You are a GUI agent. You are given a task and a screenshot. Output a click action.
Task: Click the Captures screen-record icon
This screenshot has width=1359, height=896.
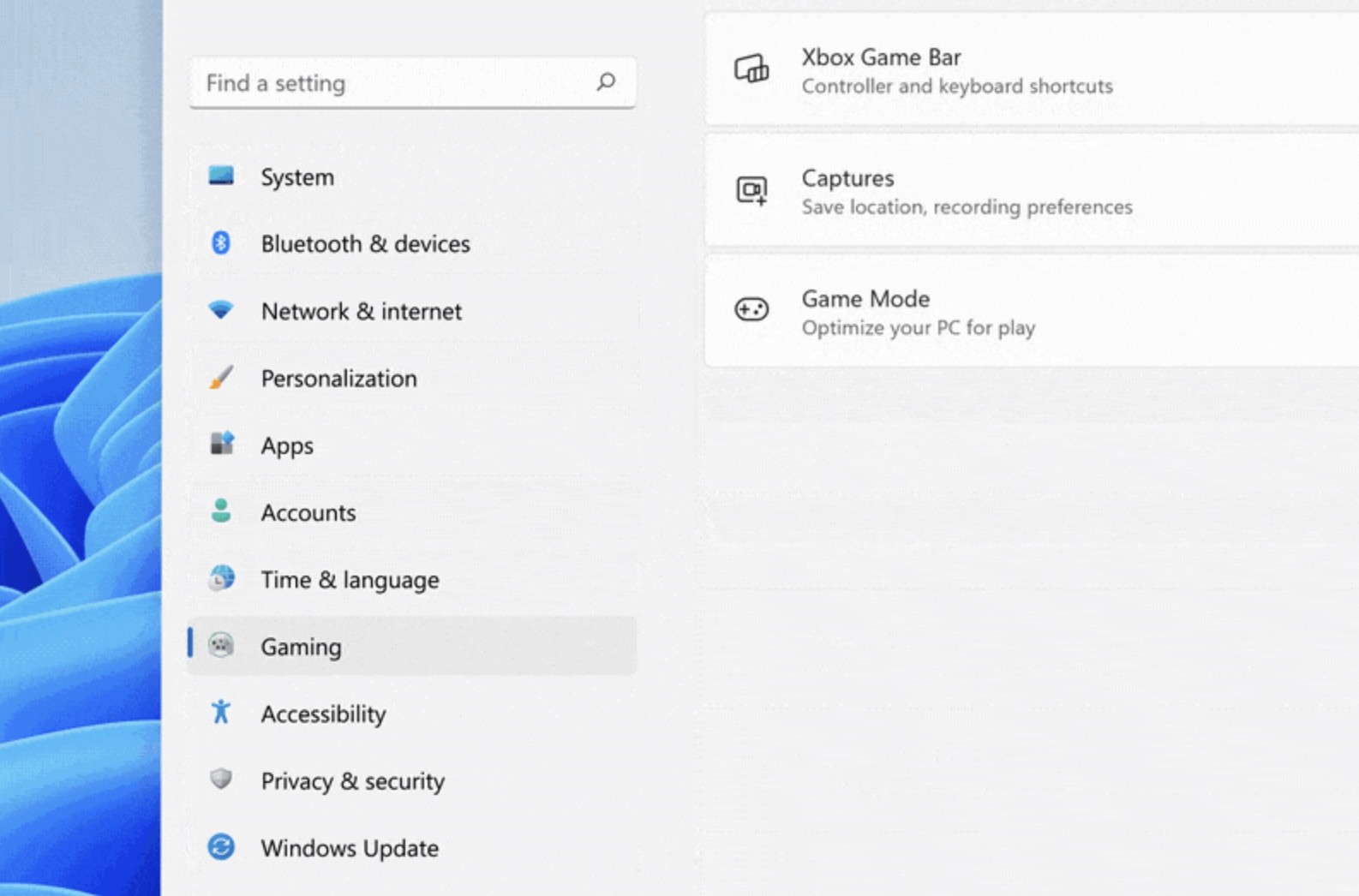[x=751, y=189]
